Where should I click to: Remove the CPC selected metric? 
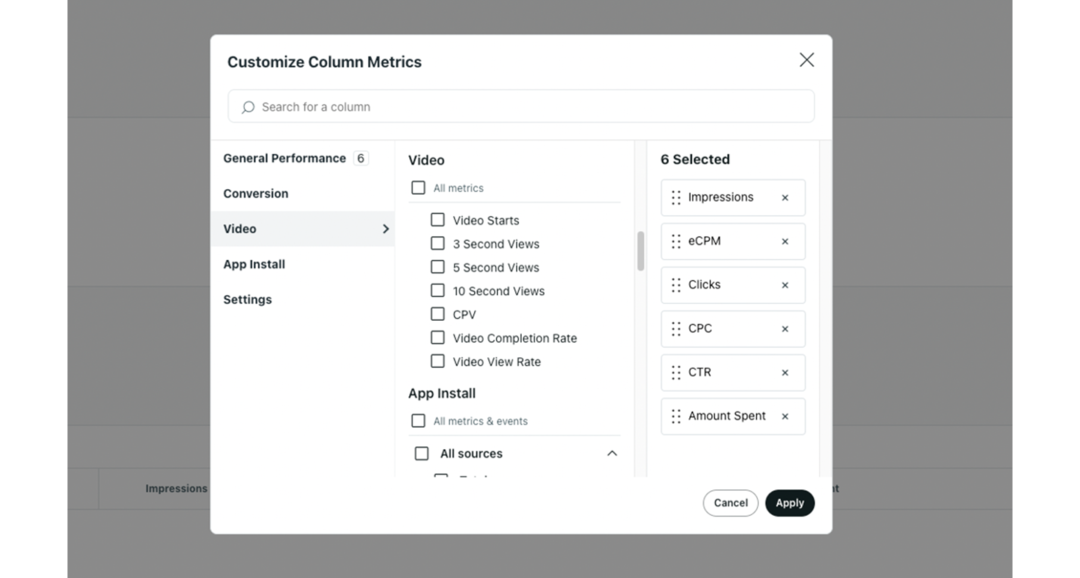(x=785, y=329)
